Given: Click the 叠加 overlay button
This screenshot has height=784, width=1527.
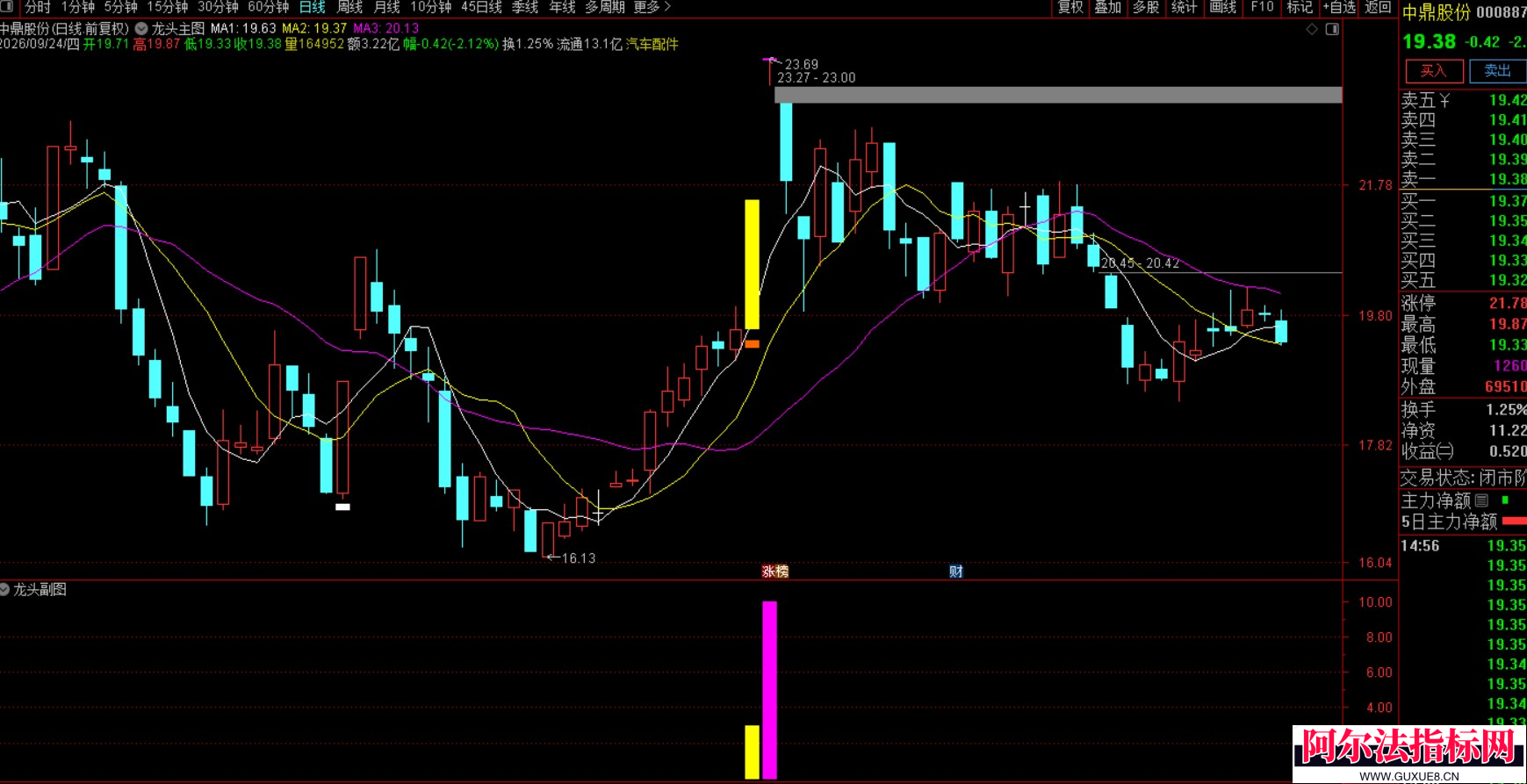Looking at the screenshot, I should 1108,7.
